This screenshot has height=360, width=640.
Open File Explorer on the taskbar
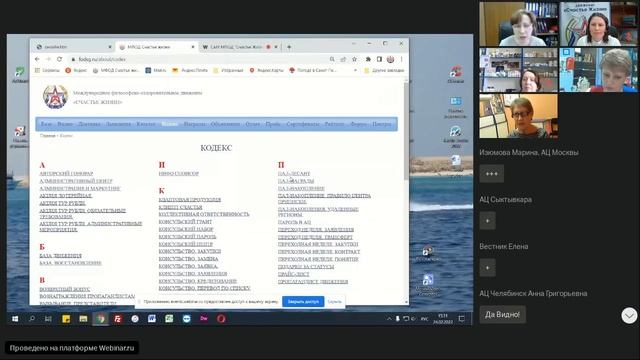[x=83, y=319]
